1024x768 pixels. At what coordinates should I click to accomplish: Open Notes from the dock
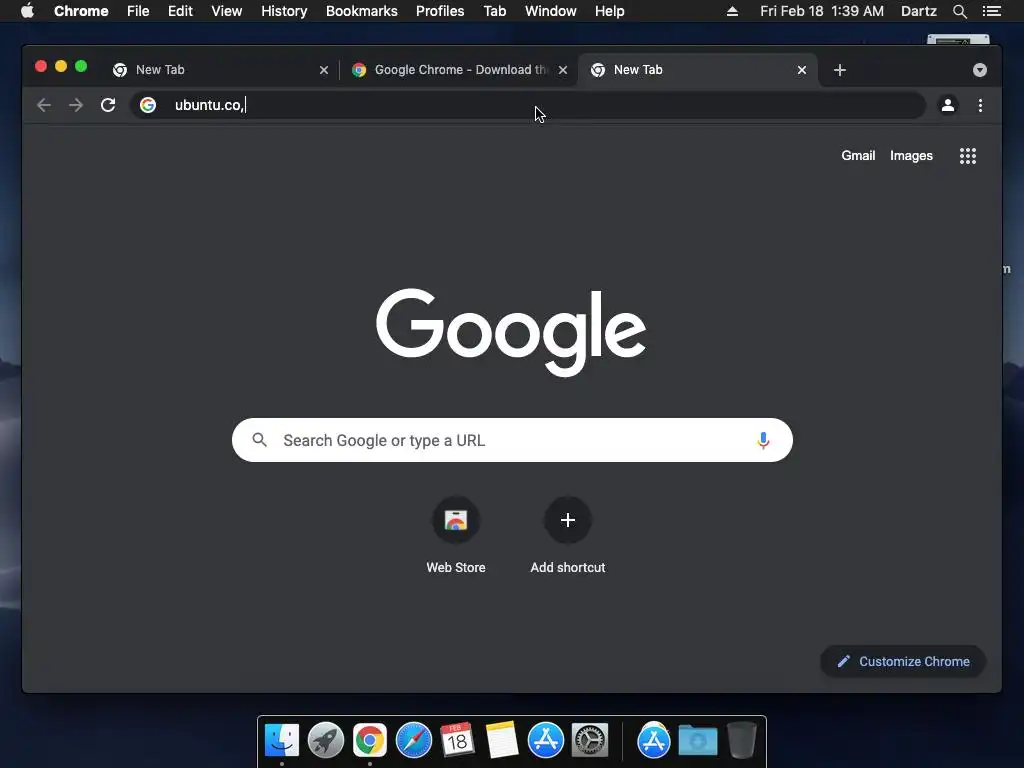coord(502,741)
